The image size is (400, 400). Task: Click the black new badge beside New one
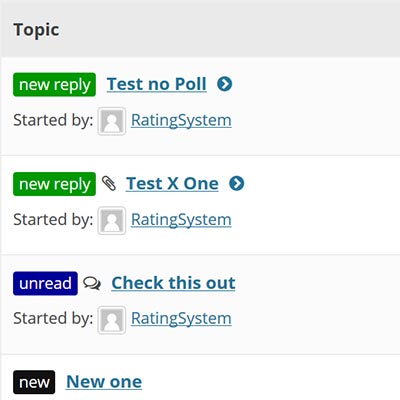[x=34, y=382]
